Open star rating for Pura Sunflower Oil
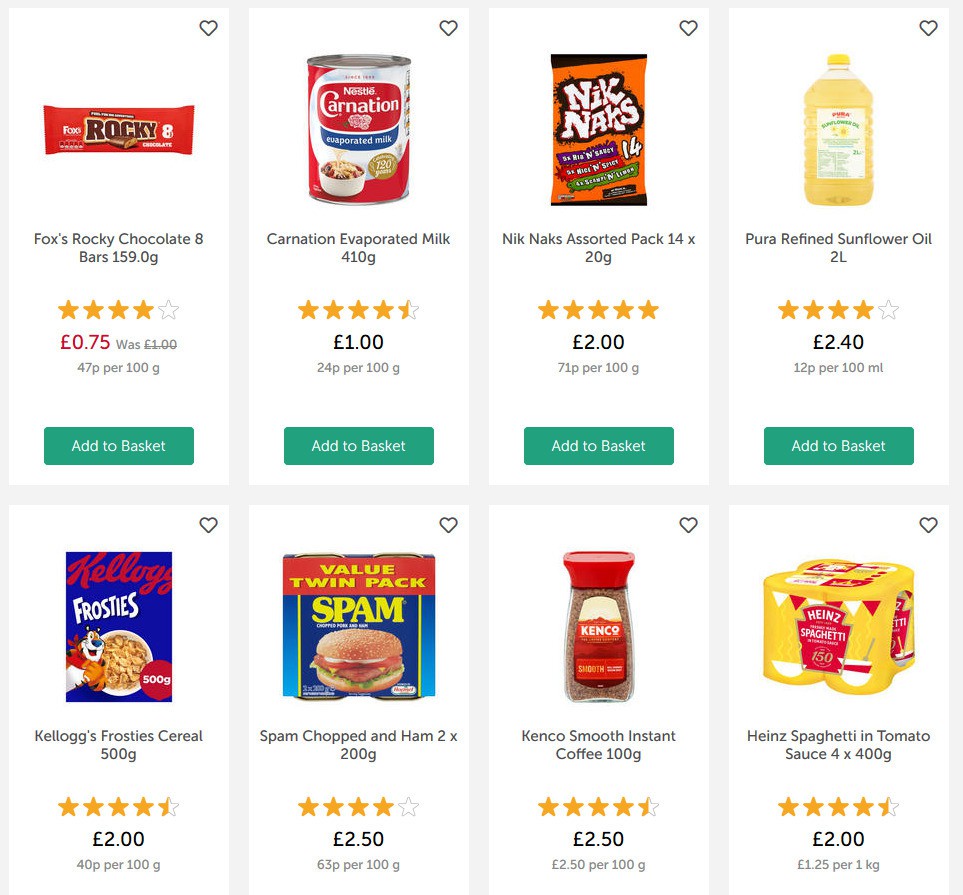 [x=839, y=310]
